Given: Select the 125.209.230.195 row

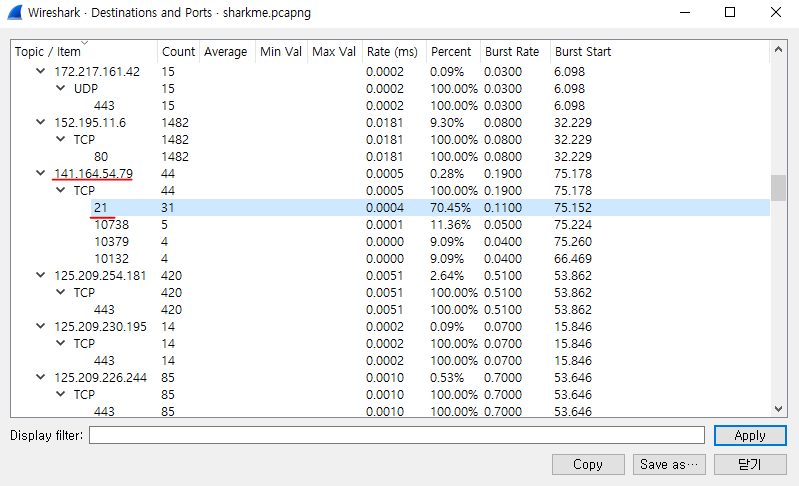Looking at the screenshot, I should (x=390, y=326).
